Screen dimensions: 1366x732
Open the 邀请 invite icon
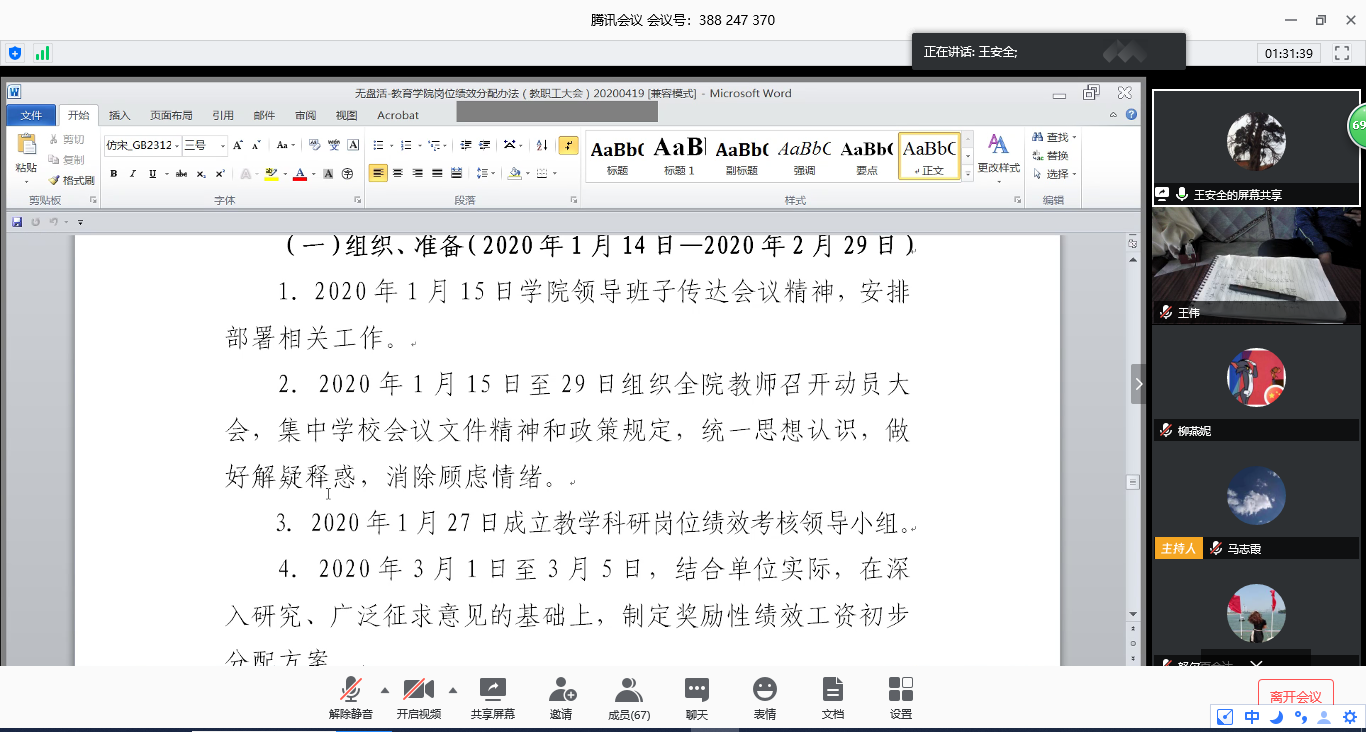[561, 691]
